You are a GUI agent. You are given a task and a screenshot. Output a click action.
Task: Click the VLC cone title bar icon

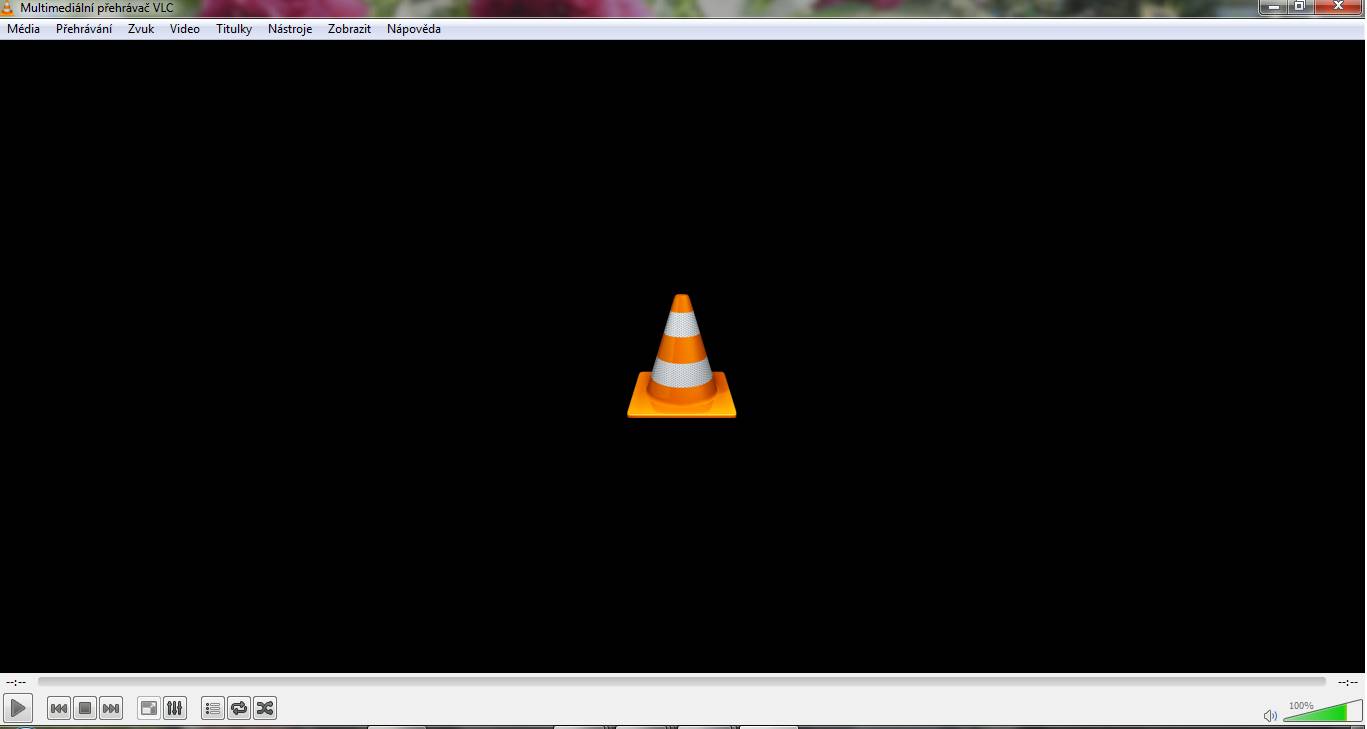tap(8, 8)
